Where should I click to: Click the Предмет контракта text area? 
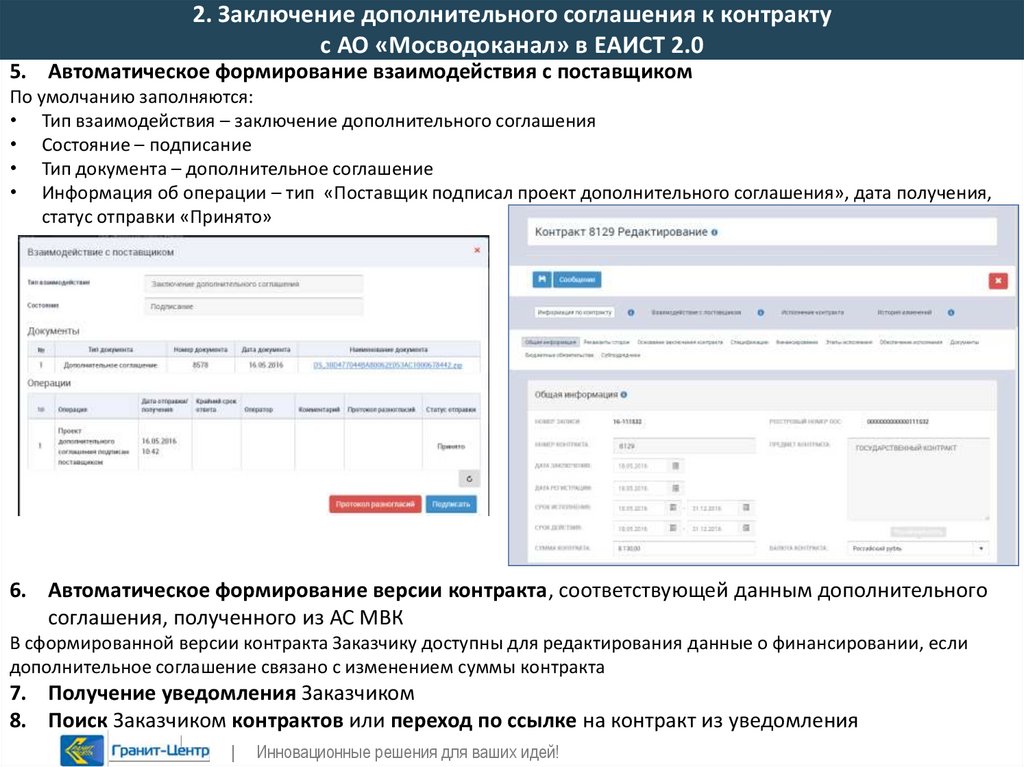918,480
